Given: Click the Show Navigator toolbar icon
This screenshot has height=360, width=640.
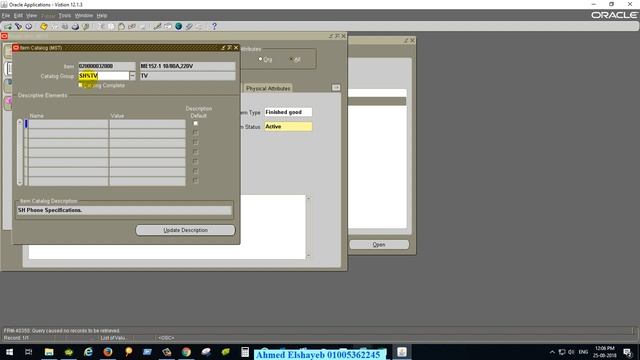Looking at the screenshot, I should click(29, 27).
